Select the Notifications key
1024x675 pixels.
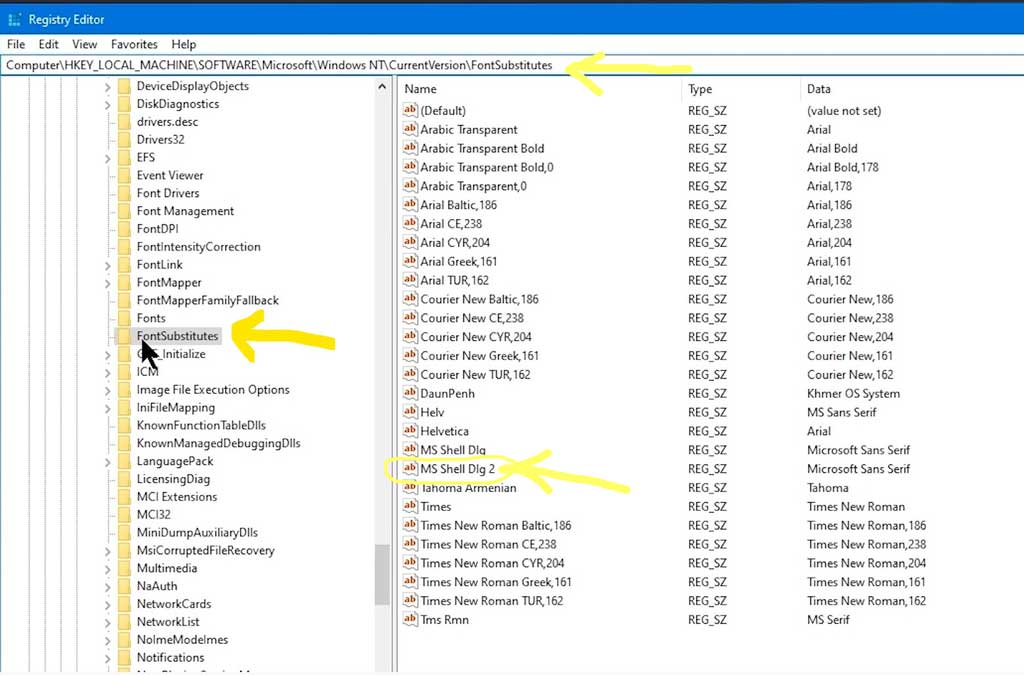click(170, 657)
